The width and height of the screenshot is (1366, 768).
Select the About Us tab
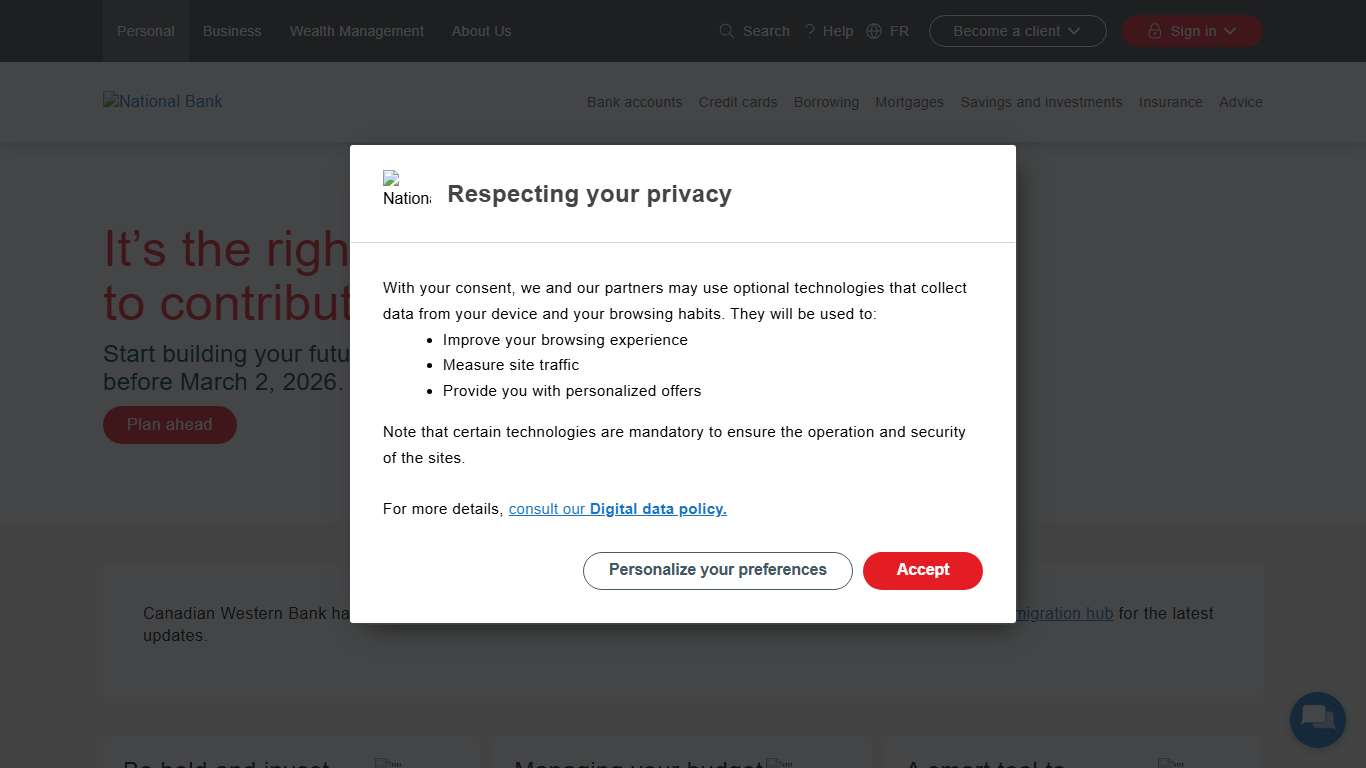[481, 31]
